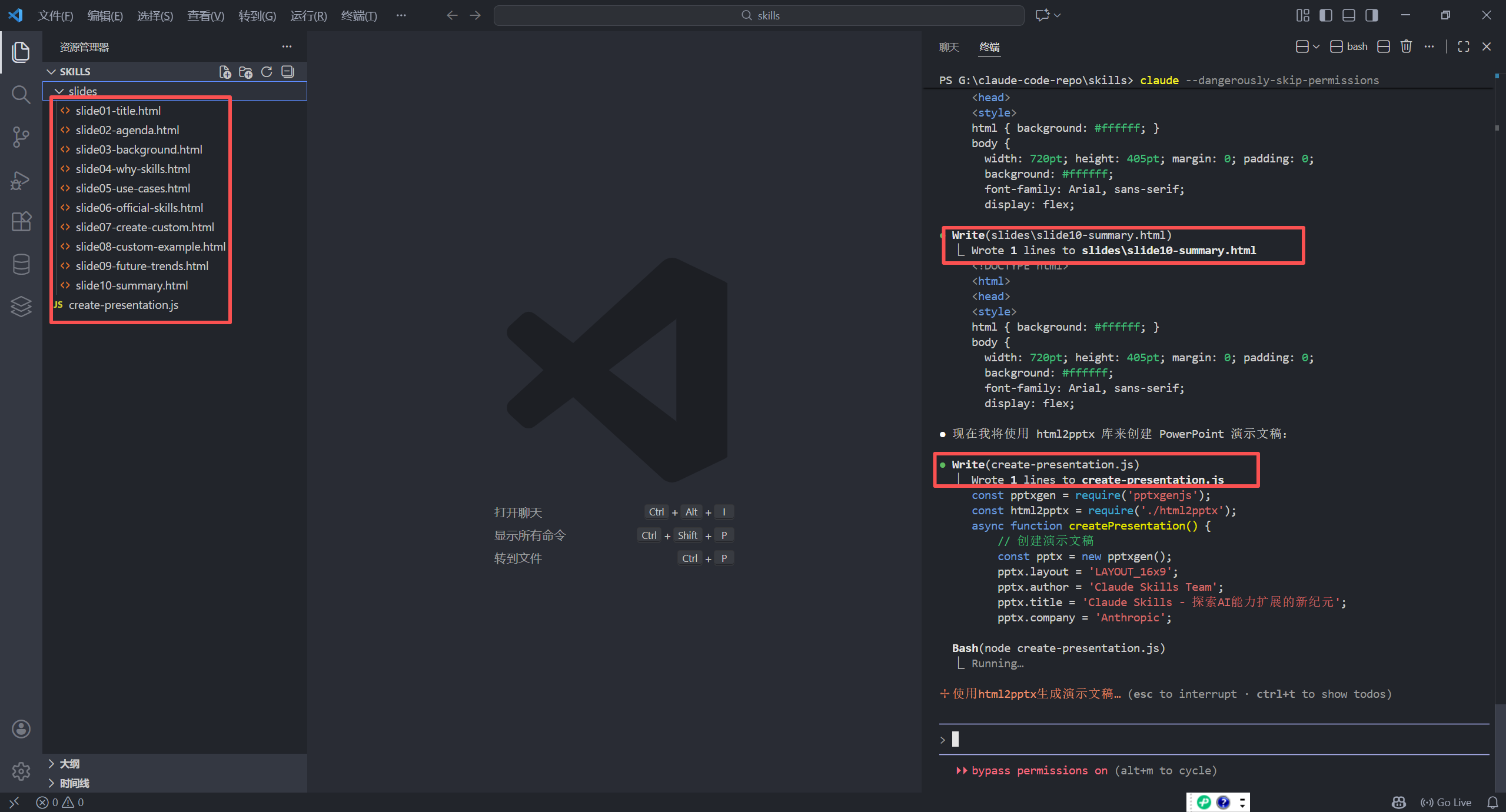Expand the 时间线 timeline section
This screenshot has height=812, width=1506.
click(x=51, y=783)
